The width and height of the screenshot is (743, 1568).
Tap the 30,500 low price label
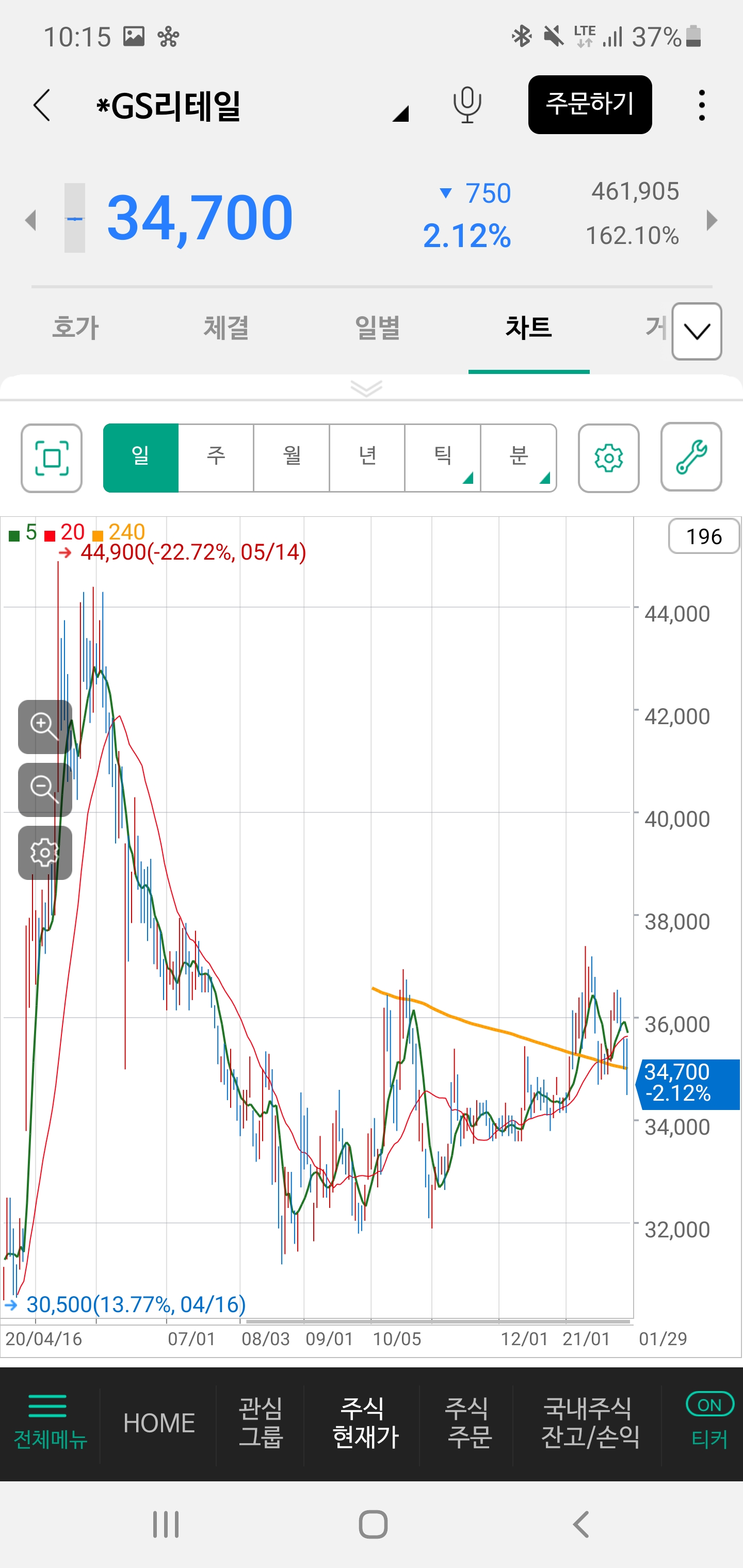136,1304
